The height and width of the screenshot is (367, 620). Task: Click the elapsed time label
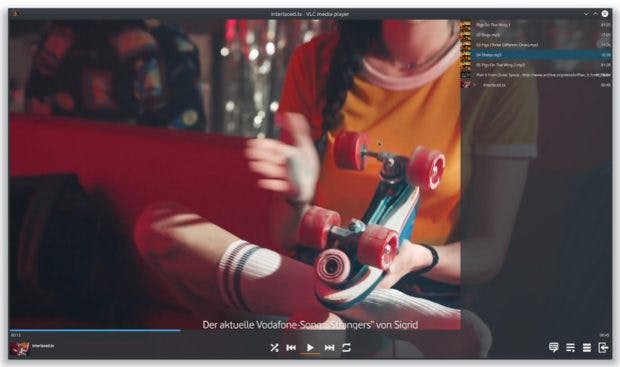point(15,335)
